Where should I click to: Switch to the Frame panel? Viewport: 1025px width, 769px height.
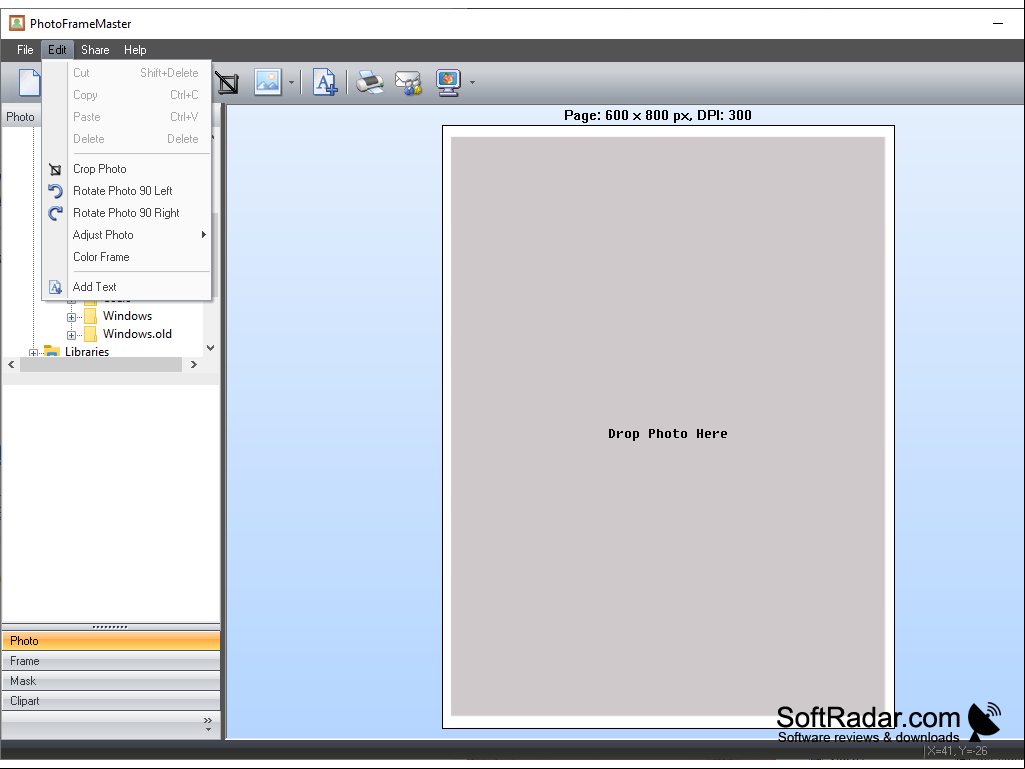pos(111,661)
